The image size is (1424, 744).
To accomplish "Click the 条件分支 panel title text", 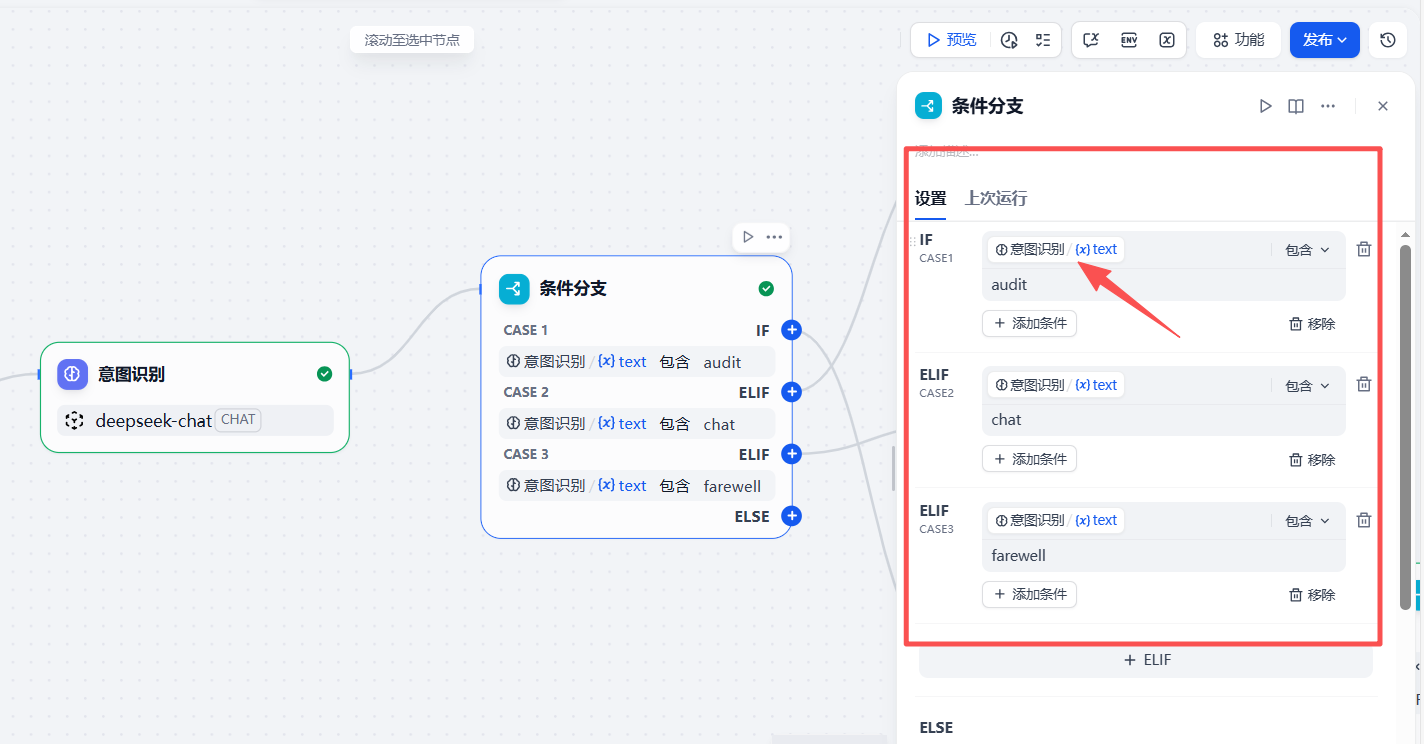I will click(x=987, y=106).
